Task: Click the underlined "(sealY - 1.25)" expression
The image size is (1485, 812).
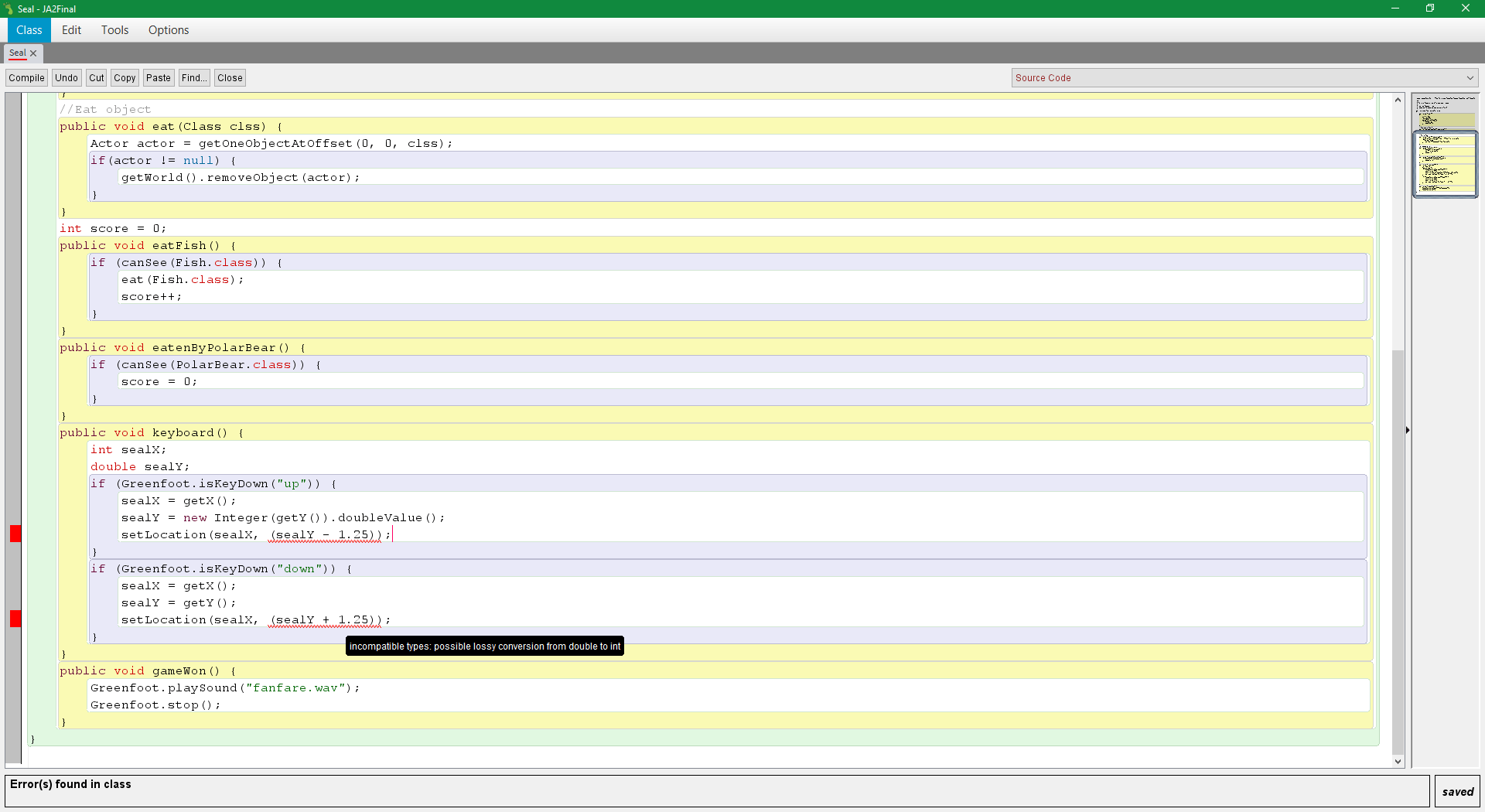Action: (x=326, y=535)
